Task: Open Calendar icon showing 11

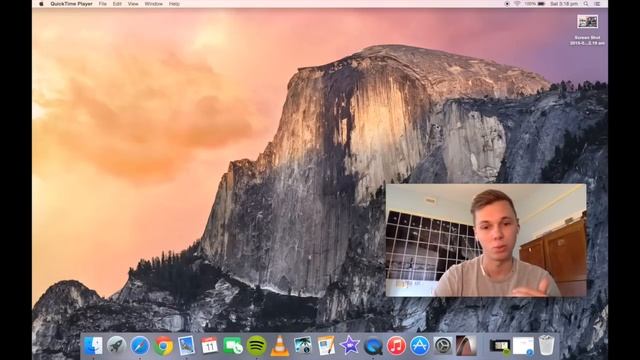Action: point(209,346)
